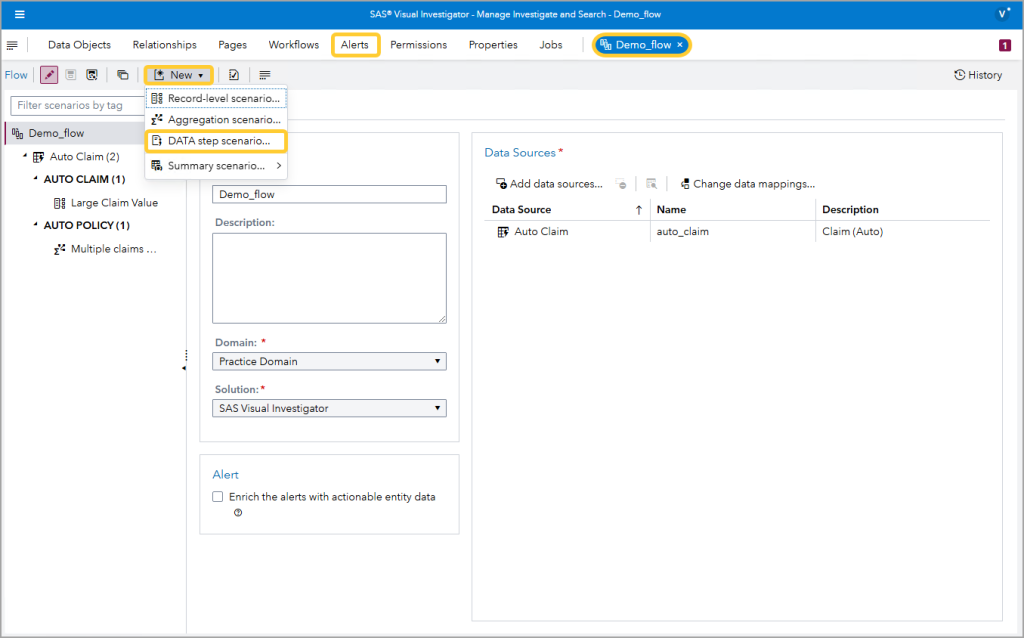Image resolution: width=1024 pixels, height=638 pixels.
Task: Collapse the AUTO POLICY tree group
Action: (x=35, y=225)
